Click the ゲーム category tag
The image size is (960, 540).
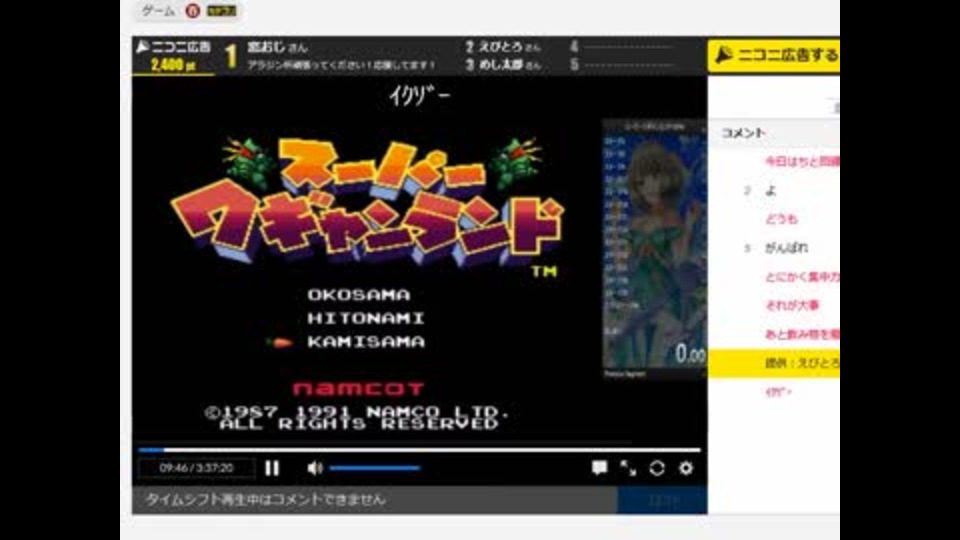[158, 10]
